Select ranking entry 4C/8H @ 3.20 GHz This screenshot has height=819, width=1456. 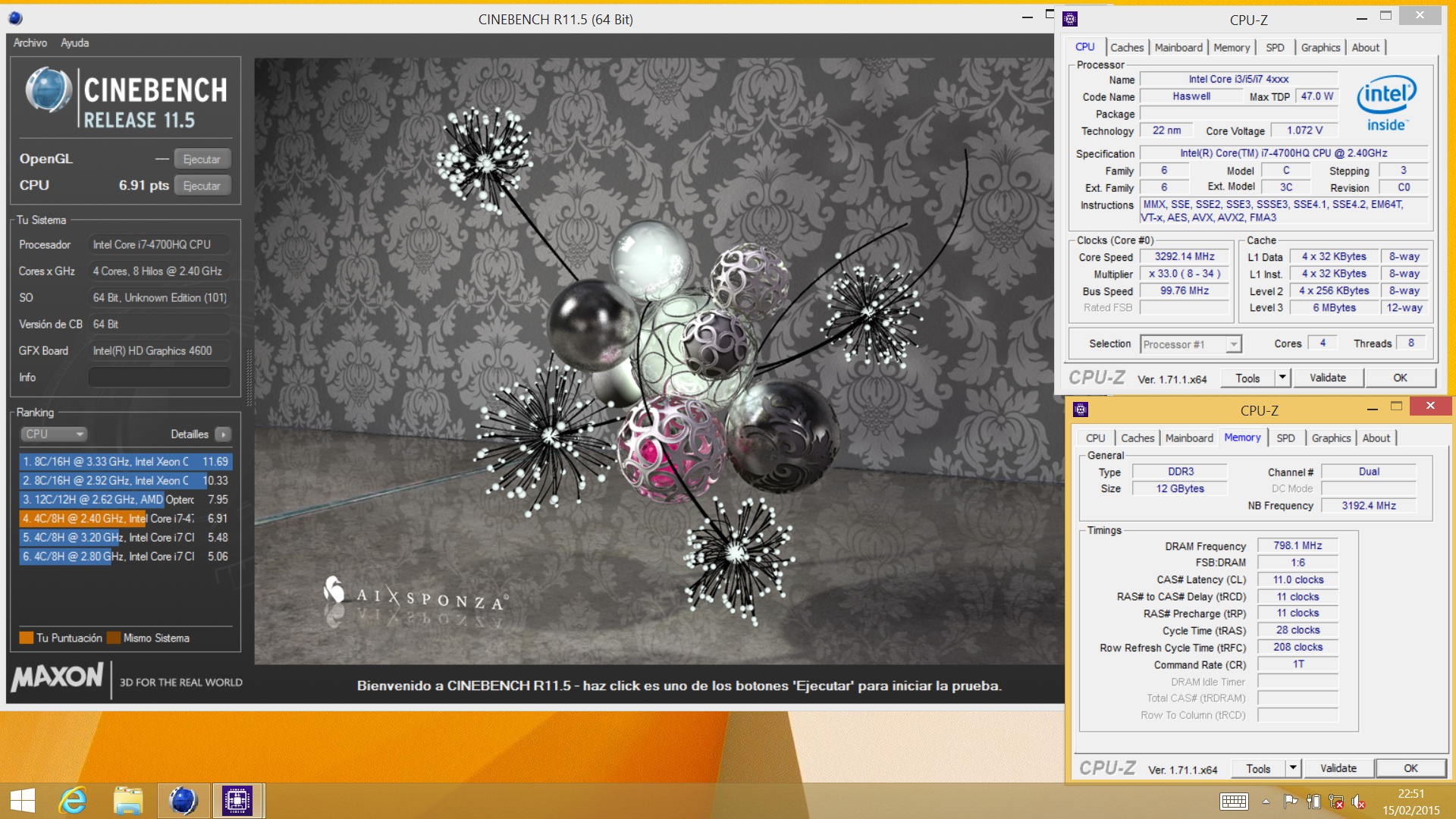126,537
